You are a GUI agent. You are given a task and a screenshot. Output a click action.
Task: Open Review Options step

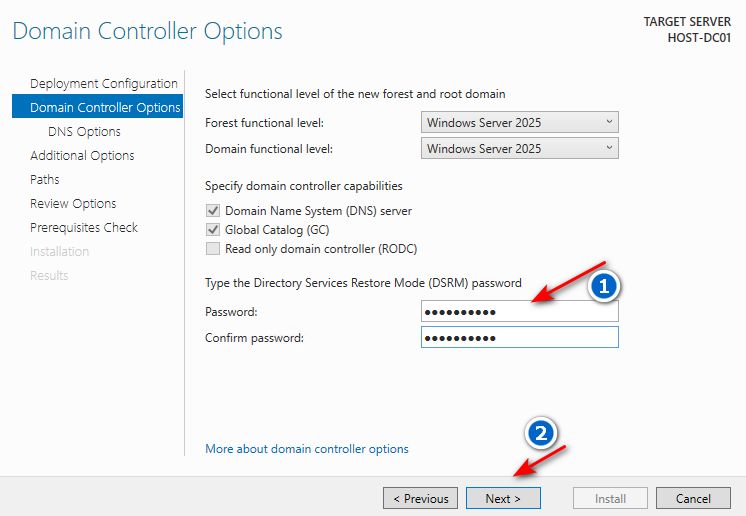click(73, 203)
